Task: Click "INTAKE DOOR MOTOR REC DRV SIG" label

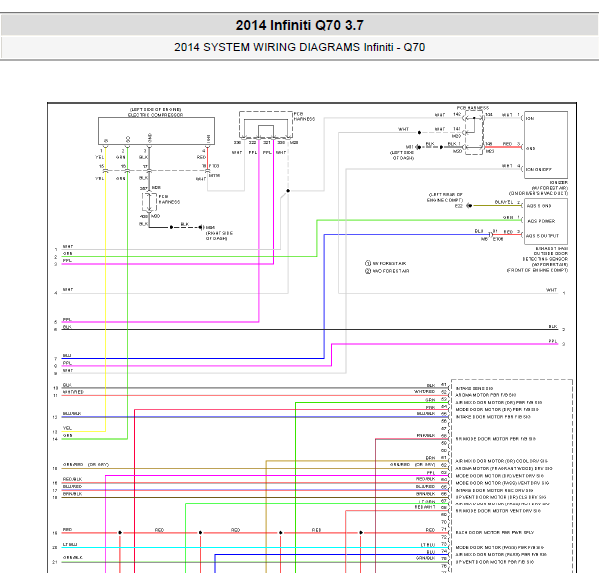Action: [x=494, y=490]
